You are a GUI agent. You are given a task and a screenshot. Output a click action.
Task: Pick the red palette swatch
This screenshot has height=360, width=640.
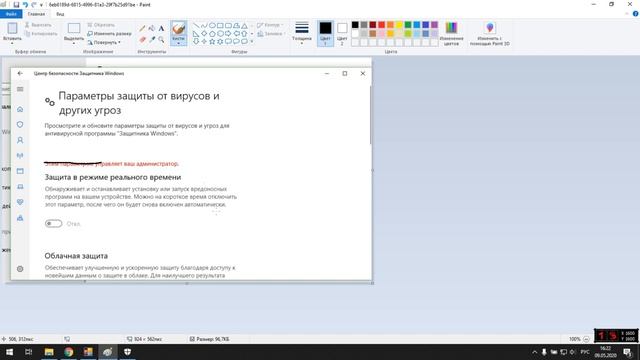pos(382,25)
